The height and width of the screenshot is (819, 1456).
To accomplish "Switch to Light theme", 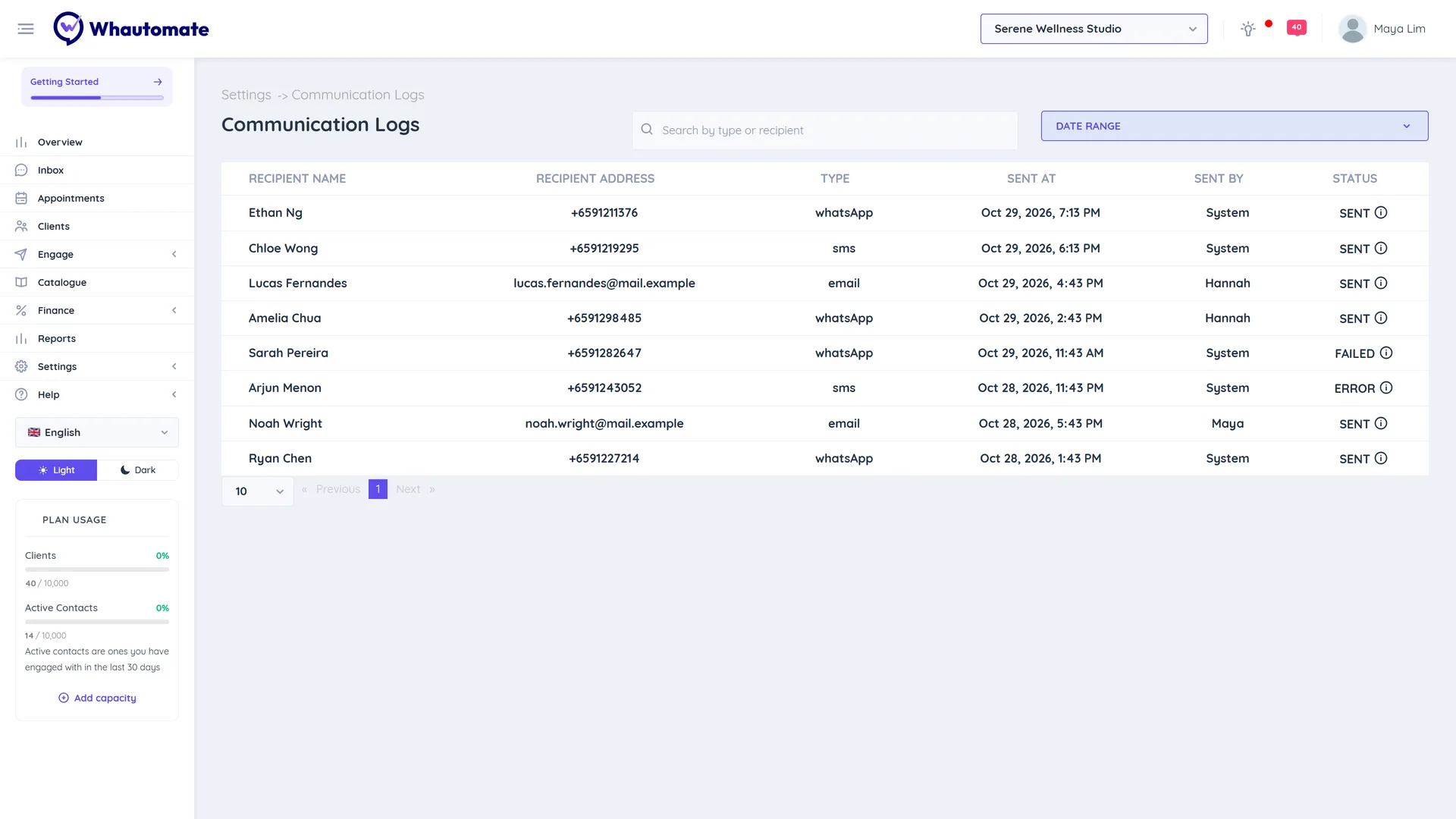I will pos(56,470).
